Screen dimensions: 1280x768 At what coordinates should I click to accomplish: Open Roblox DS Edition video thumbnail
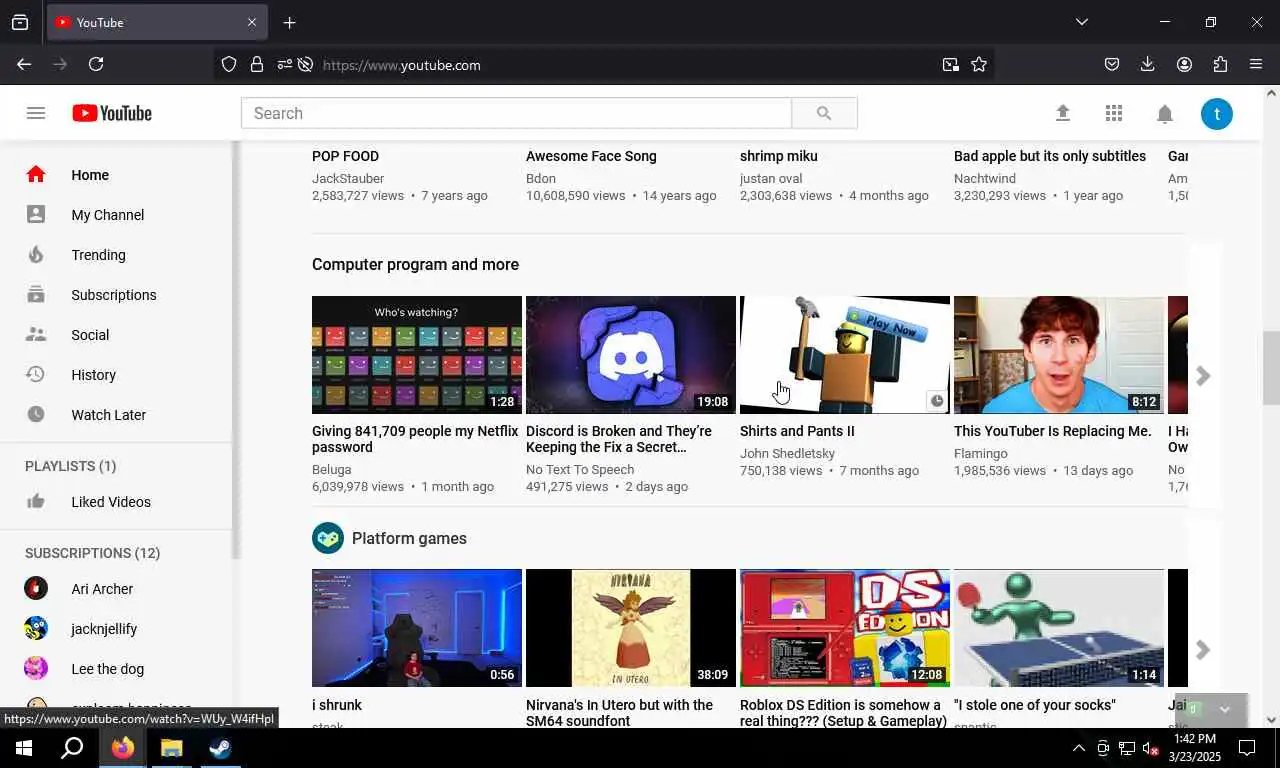[845, 628]
